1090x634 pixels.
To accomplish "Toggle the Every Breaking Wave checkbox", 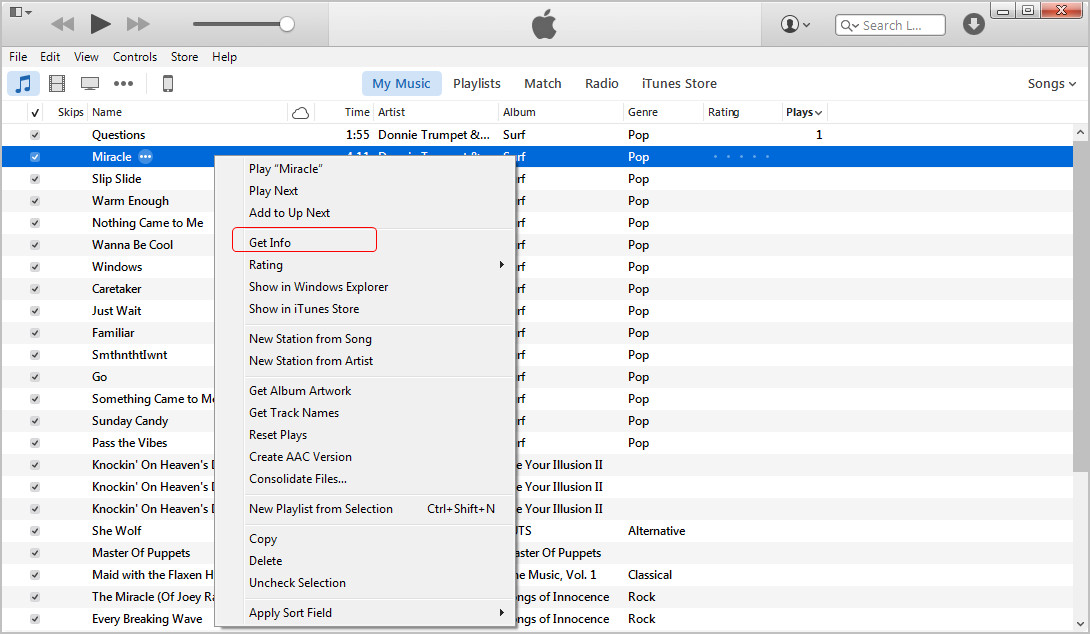I will pyautogui.click(x=35, y=619).
